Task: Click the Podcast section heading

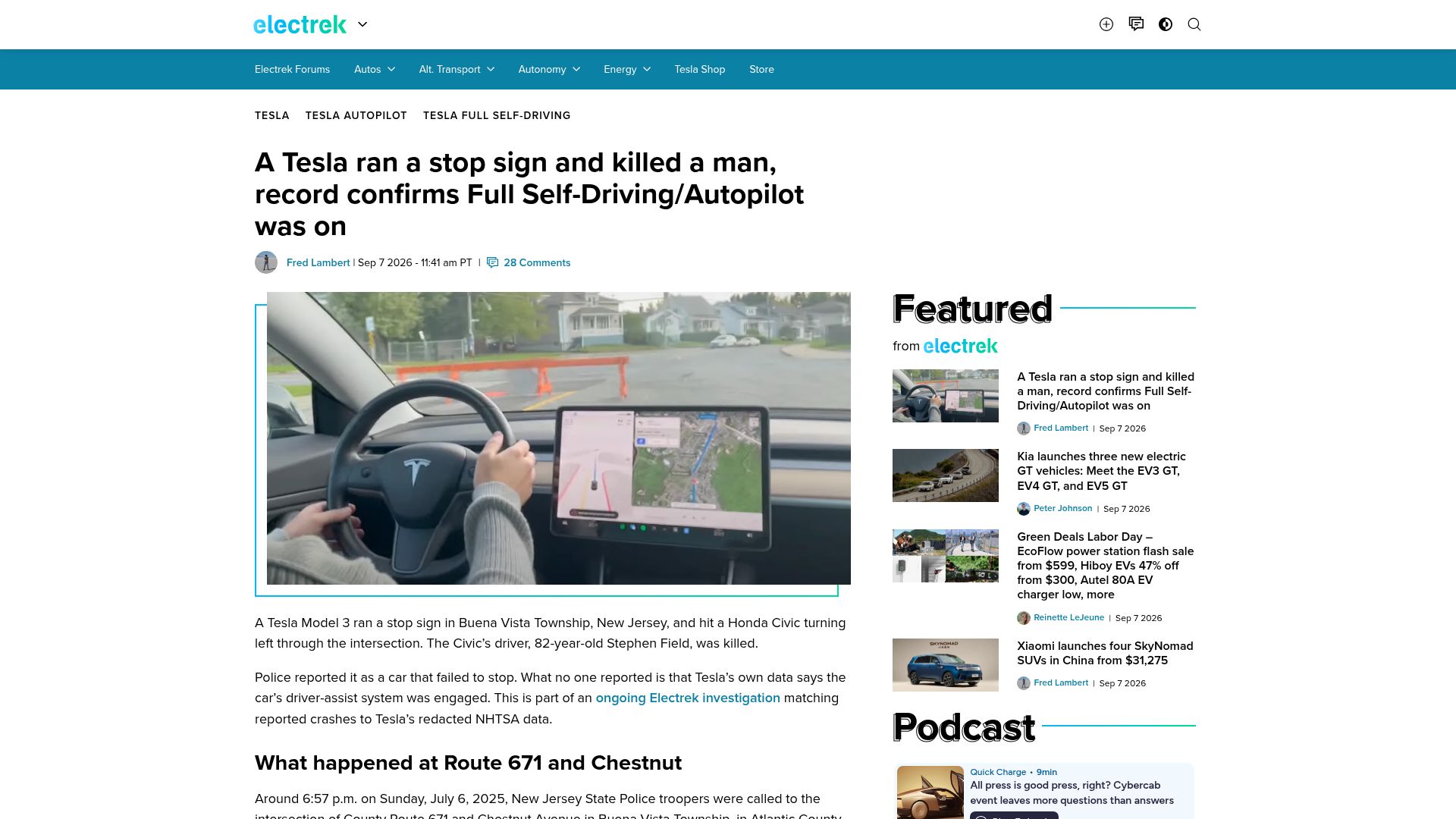Action: pyautogui.click(x=964, y=727)
